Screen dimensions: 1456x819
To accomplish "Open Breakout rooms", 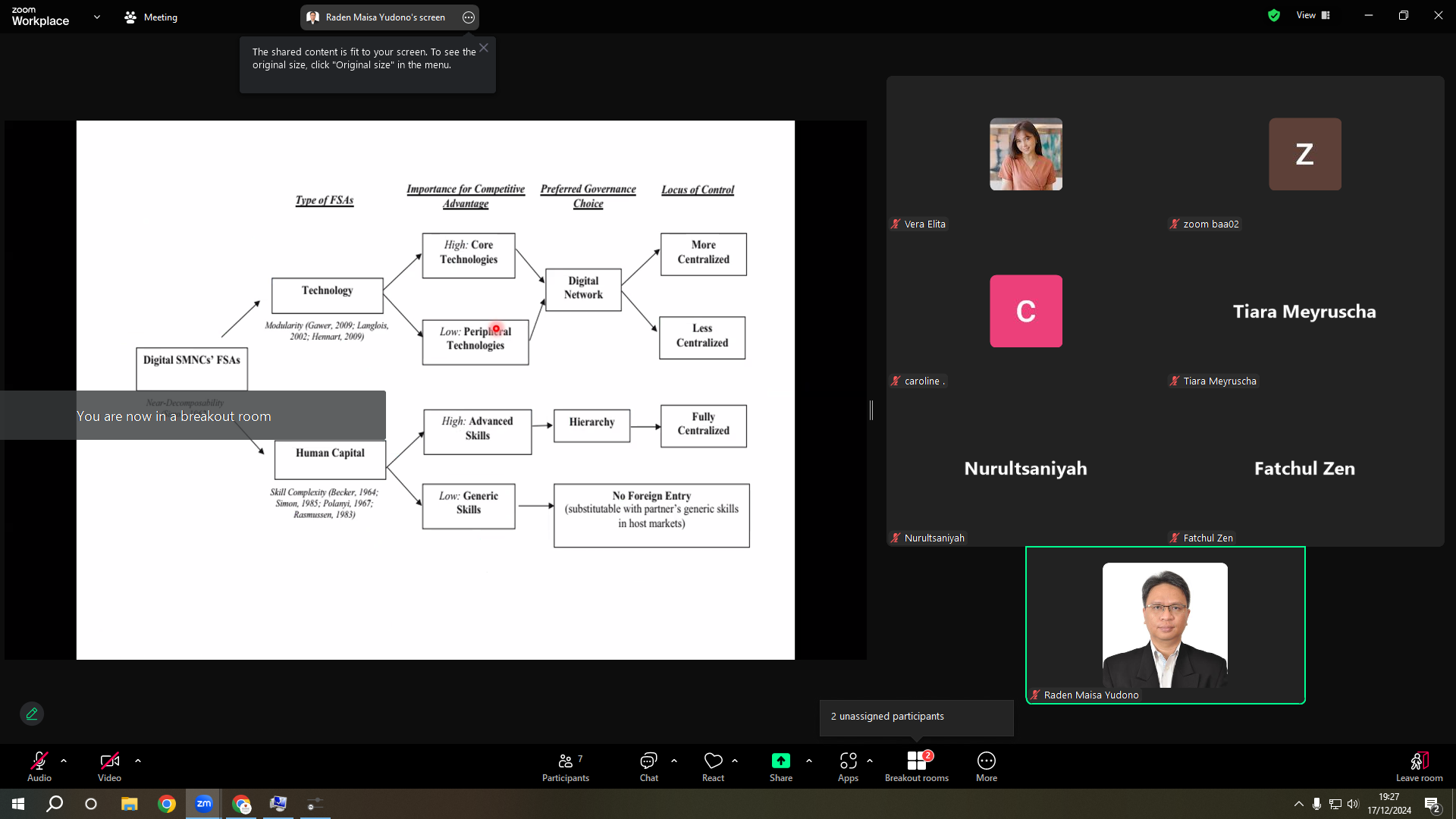I will pyautogui.click(x=917, y=766).
